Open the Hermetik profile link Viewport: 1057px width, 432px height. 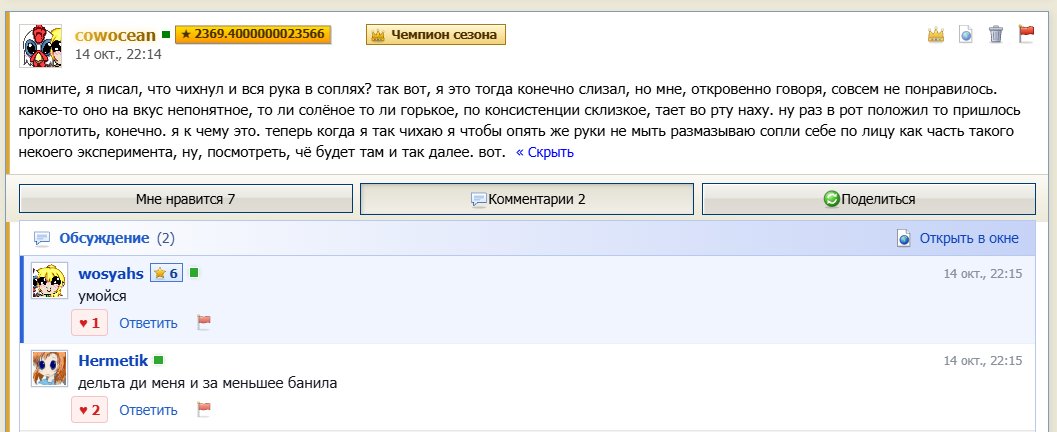point(113,361)
